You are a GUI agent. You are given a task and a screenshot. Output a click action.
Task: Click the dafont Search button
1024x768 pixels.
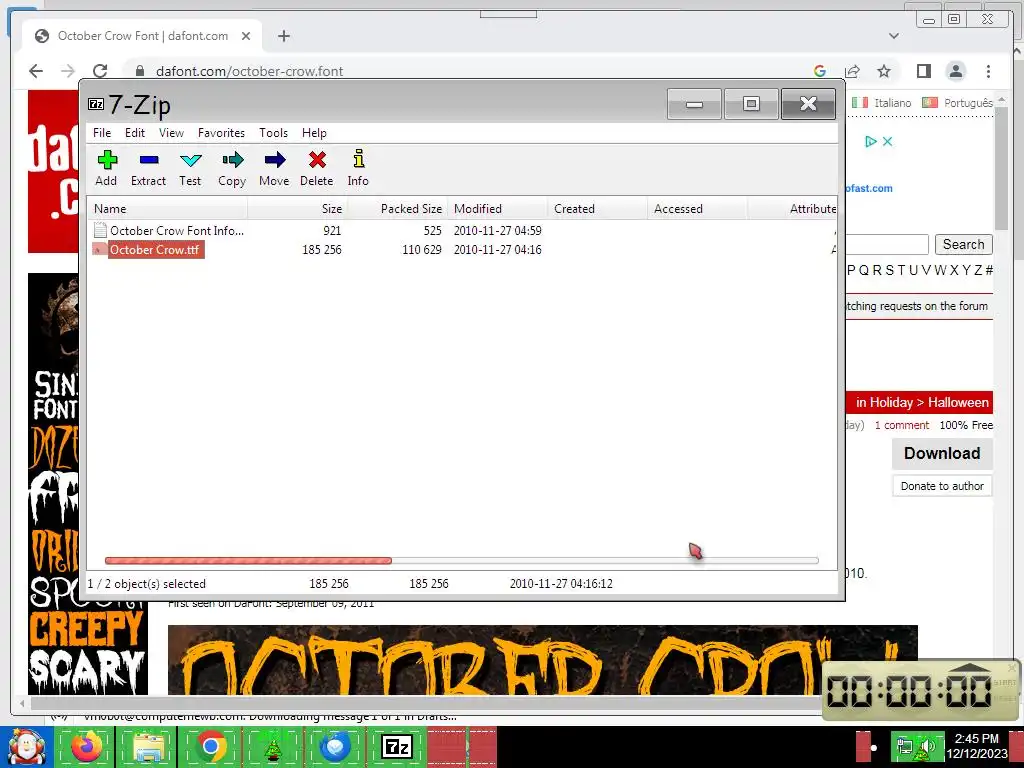click(963, 244)
